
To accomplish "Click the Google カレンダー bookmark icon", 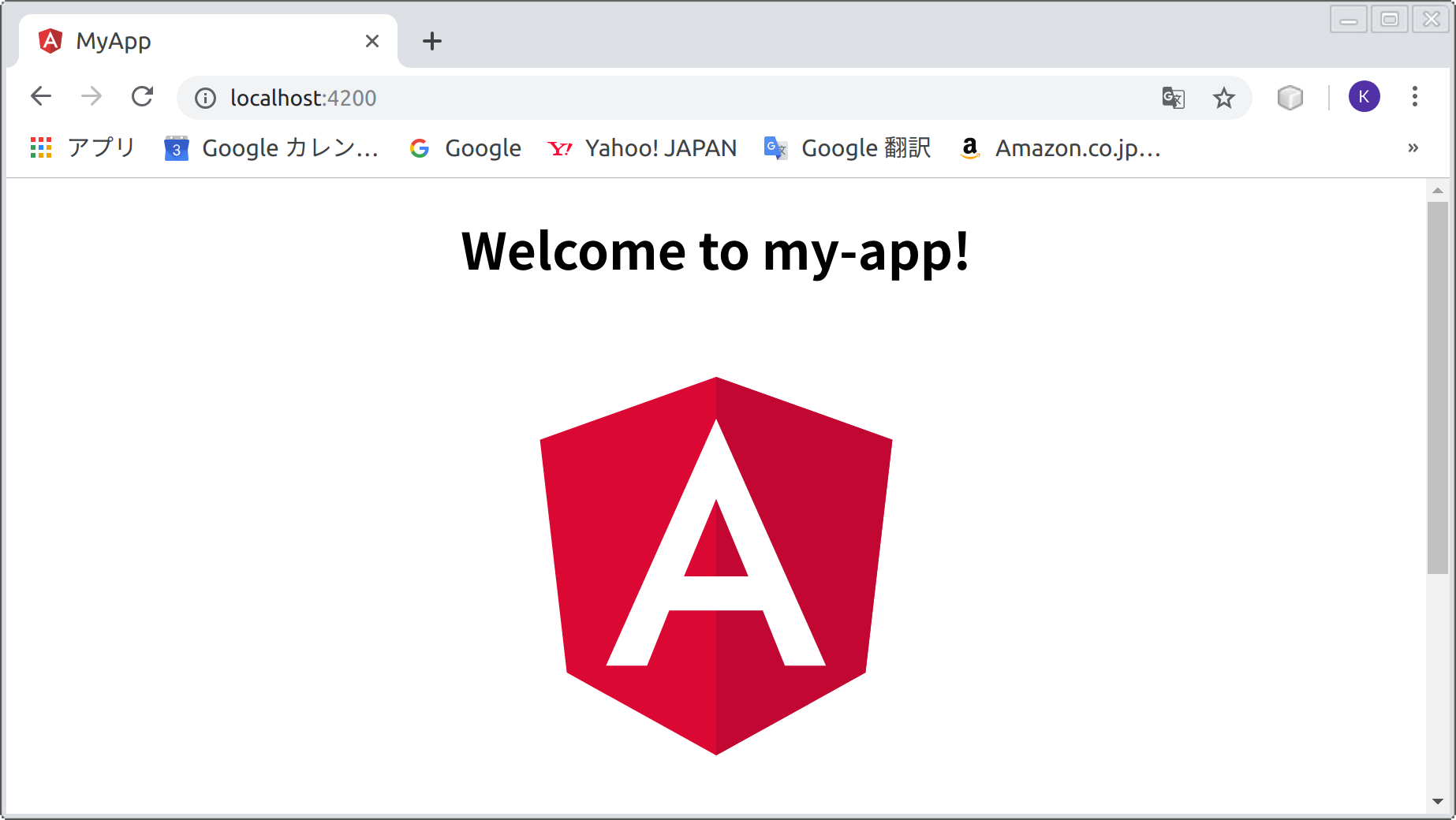I will pyautogui.click(x=175, y=147).
